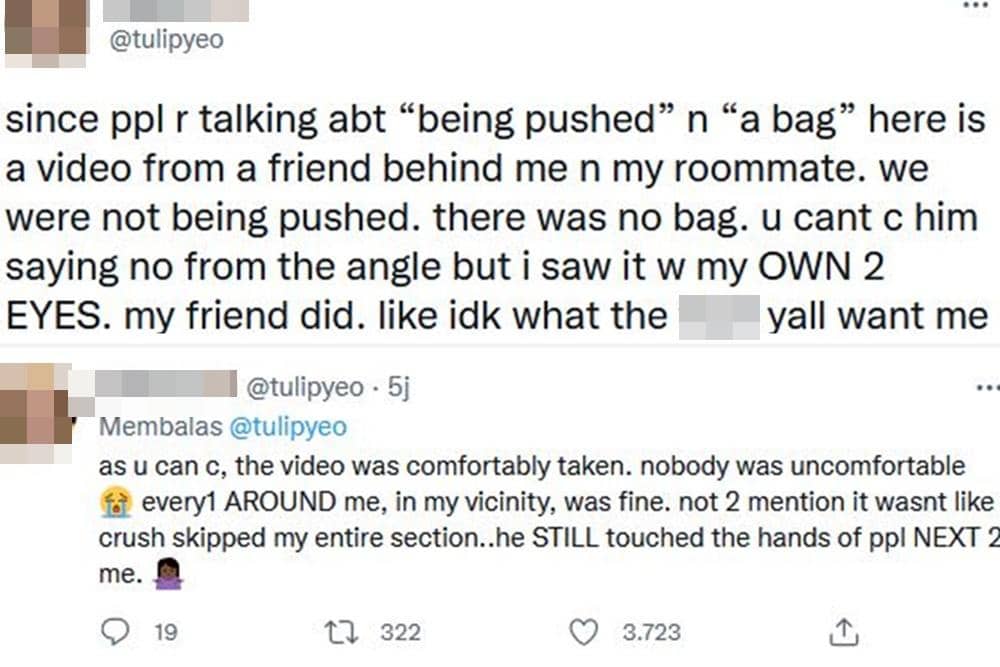Click the @tulipyeo handle under the top name
The height and width of the screenshot is (667, 1000).
(x=166, y=40)
